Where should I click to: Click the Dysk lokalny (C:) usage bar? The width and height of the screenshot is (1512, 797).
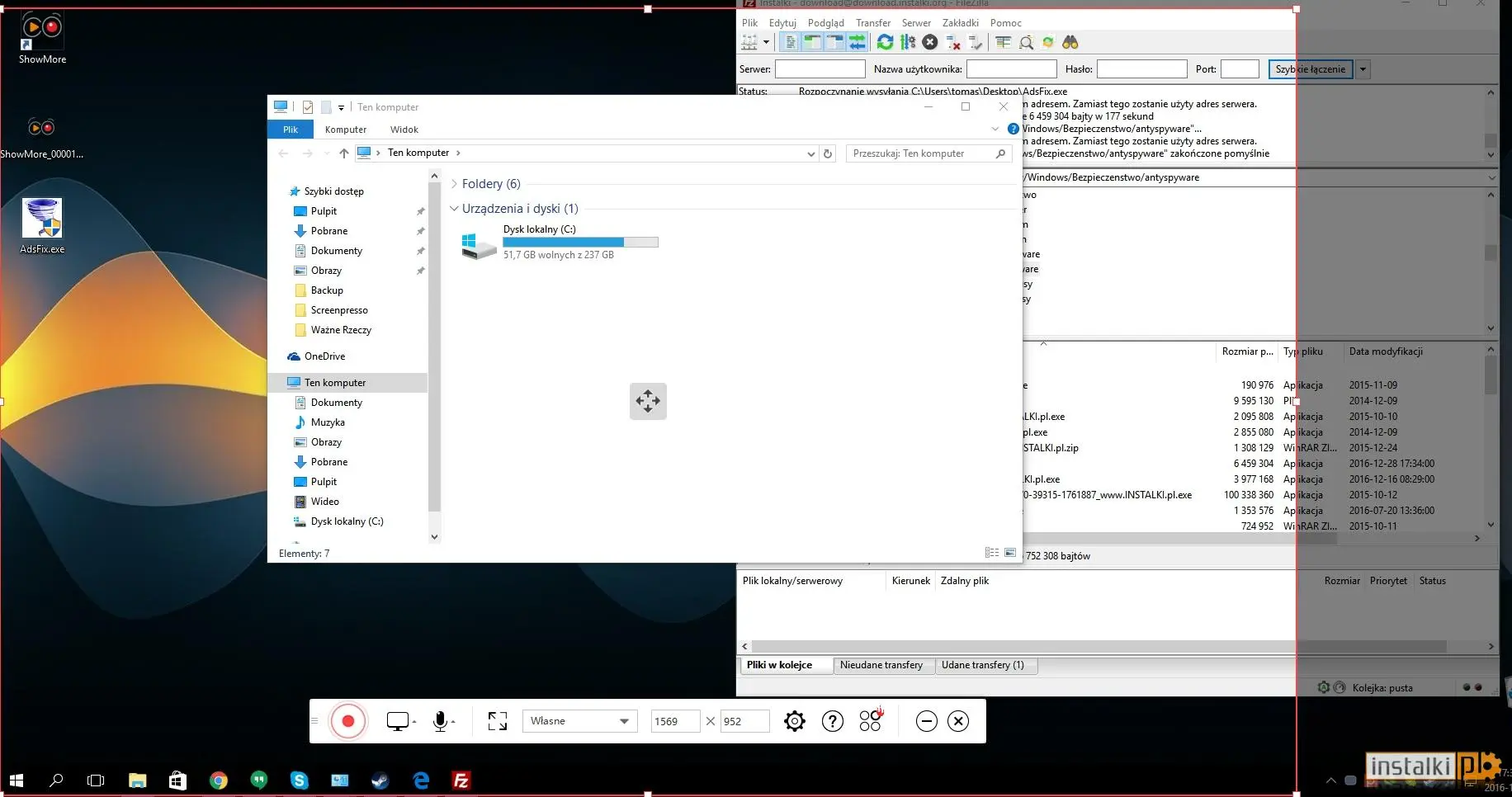coord(580,243)
